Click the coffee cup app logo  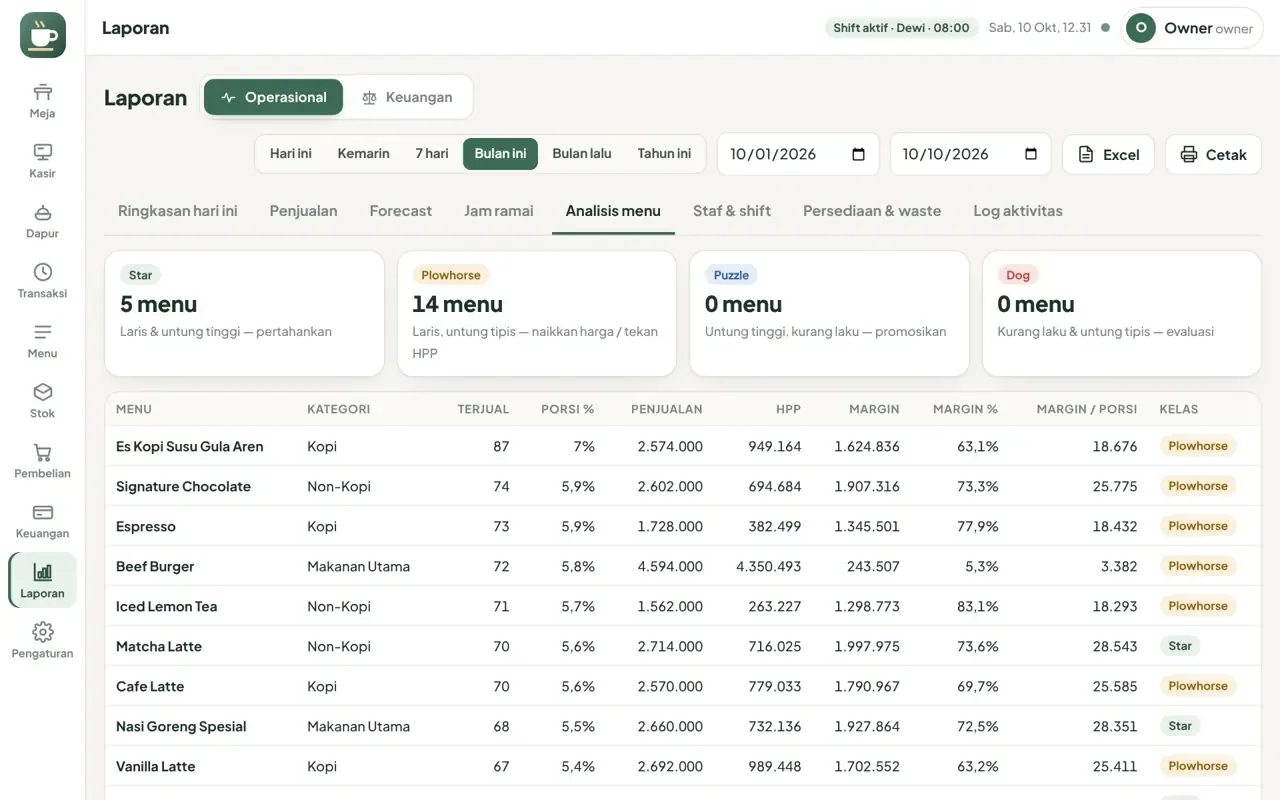click(43, 35)
